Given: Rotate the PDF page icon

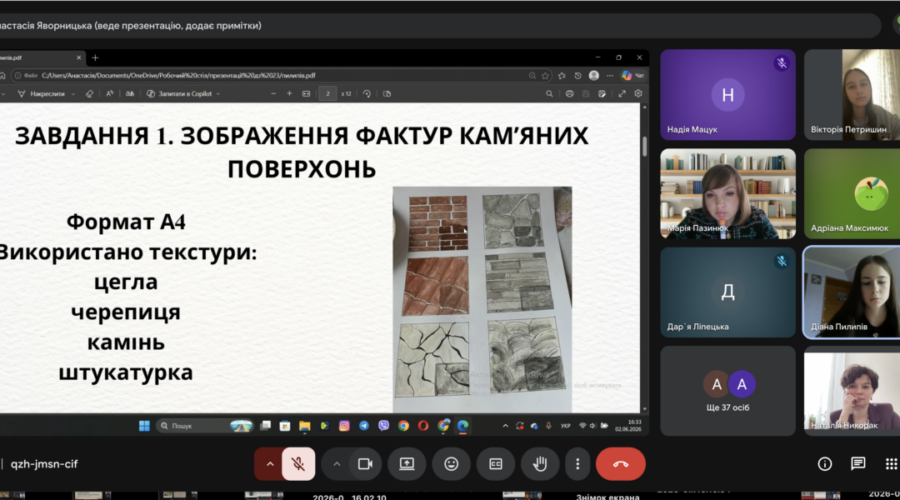Looking at the screenshot, I should click(367, 94).
